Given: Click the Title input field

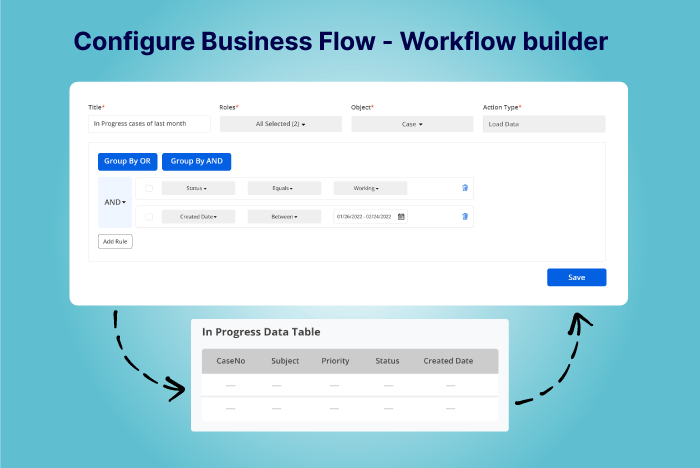Looking at the screenshot, I should (x=149, y=124).
